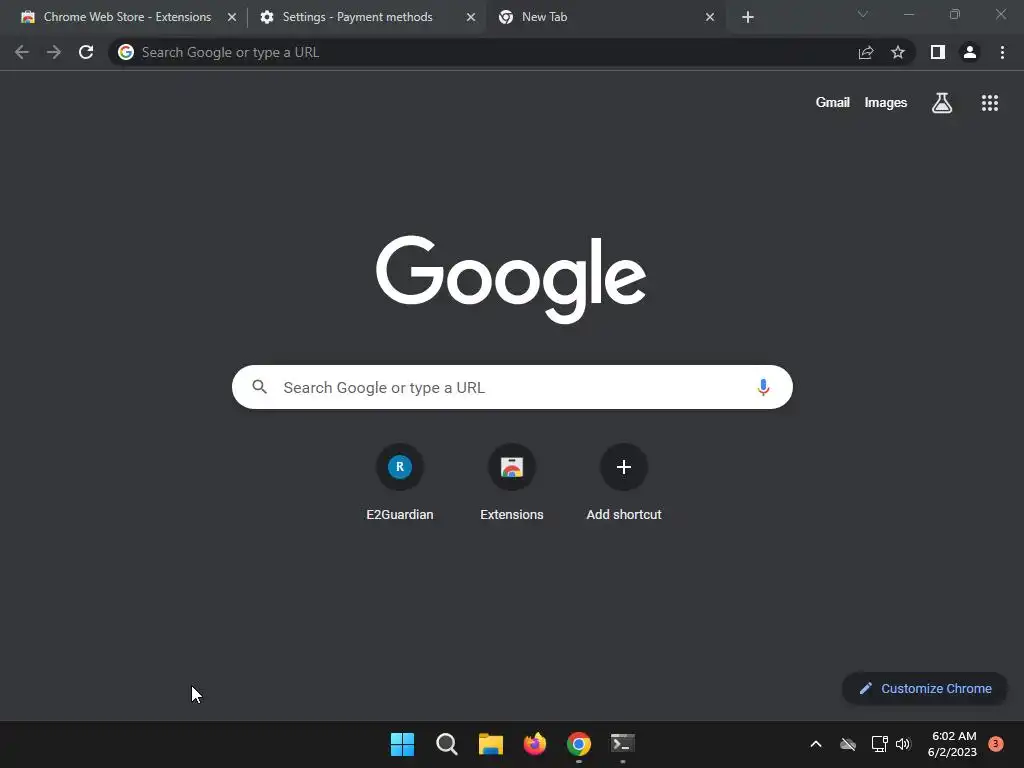Close the Settings - Payment methods tab
Image resolution: width=1024 pixels, height=768 pixels.
point(471,18)
